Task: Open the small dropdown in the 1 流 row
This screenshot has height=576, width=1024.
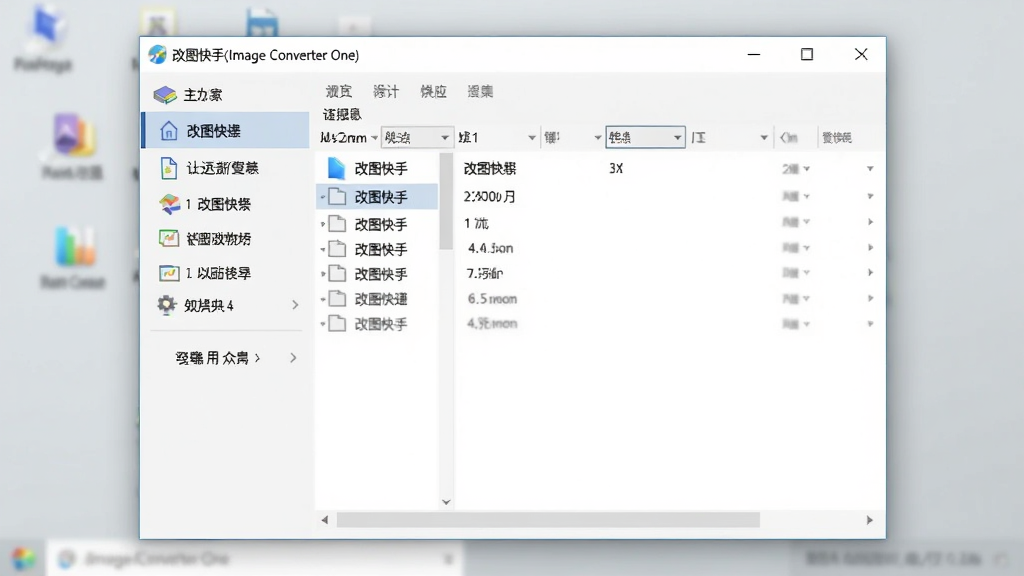Action: (807, 223)
